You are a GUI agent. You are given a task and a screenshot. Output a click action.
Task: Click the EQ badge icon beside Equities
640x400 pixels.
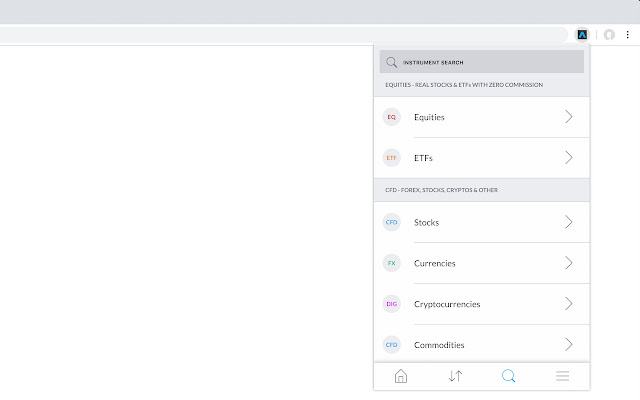(x=392, y=117)
